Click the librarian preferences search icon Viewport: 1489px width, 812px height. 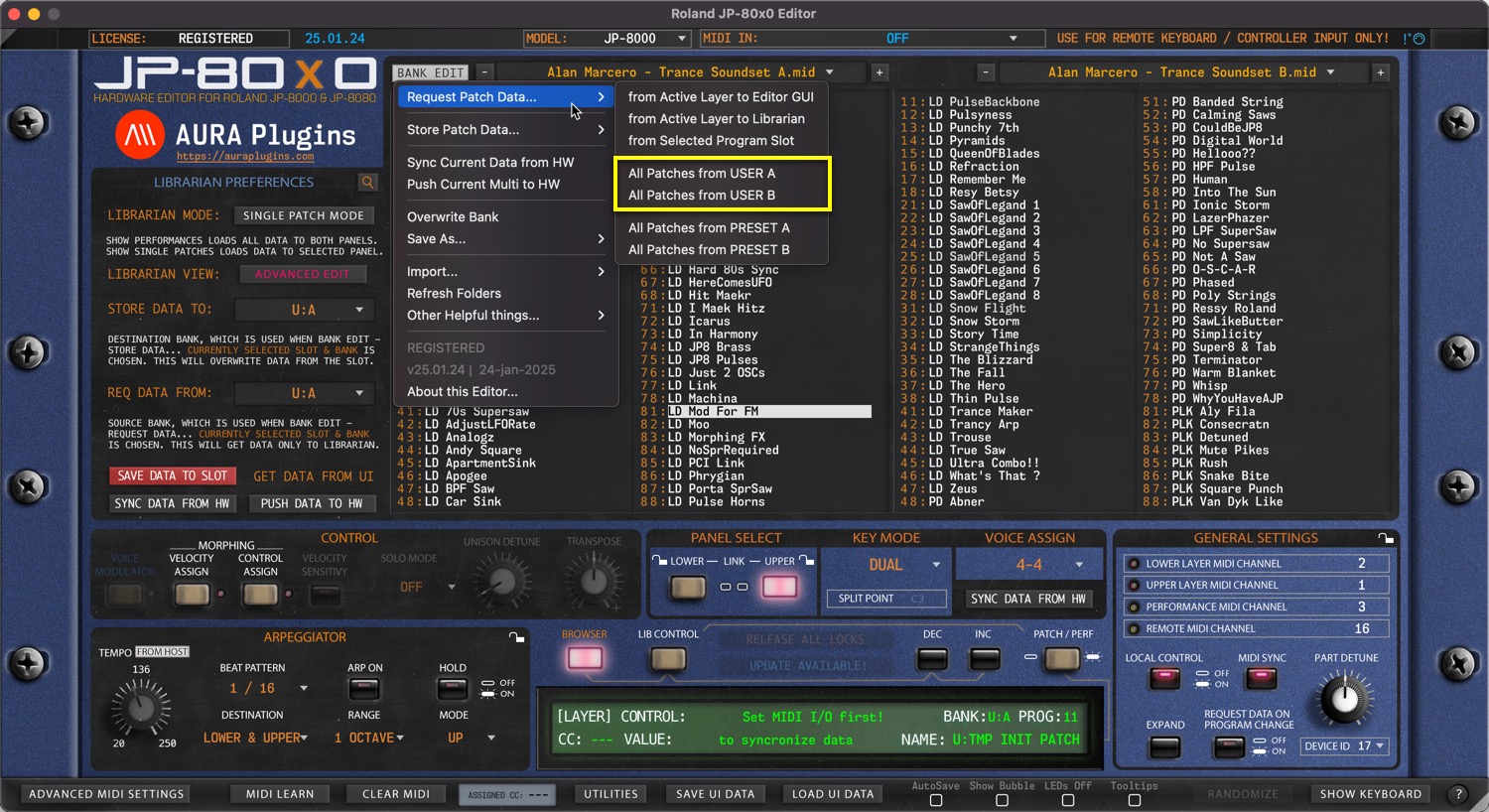point(367,183)
